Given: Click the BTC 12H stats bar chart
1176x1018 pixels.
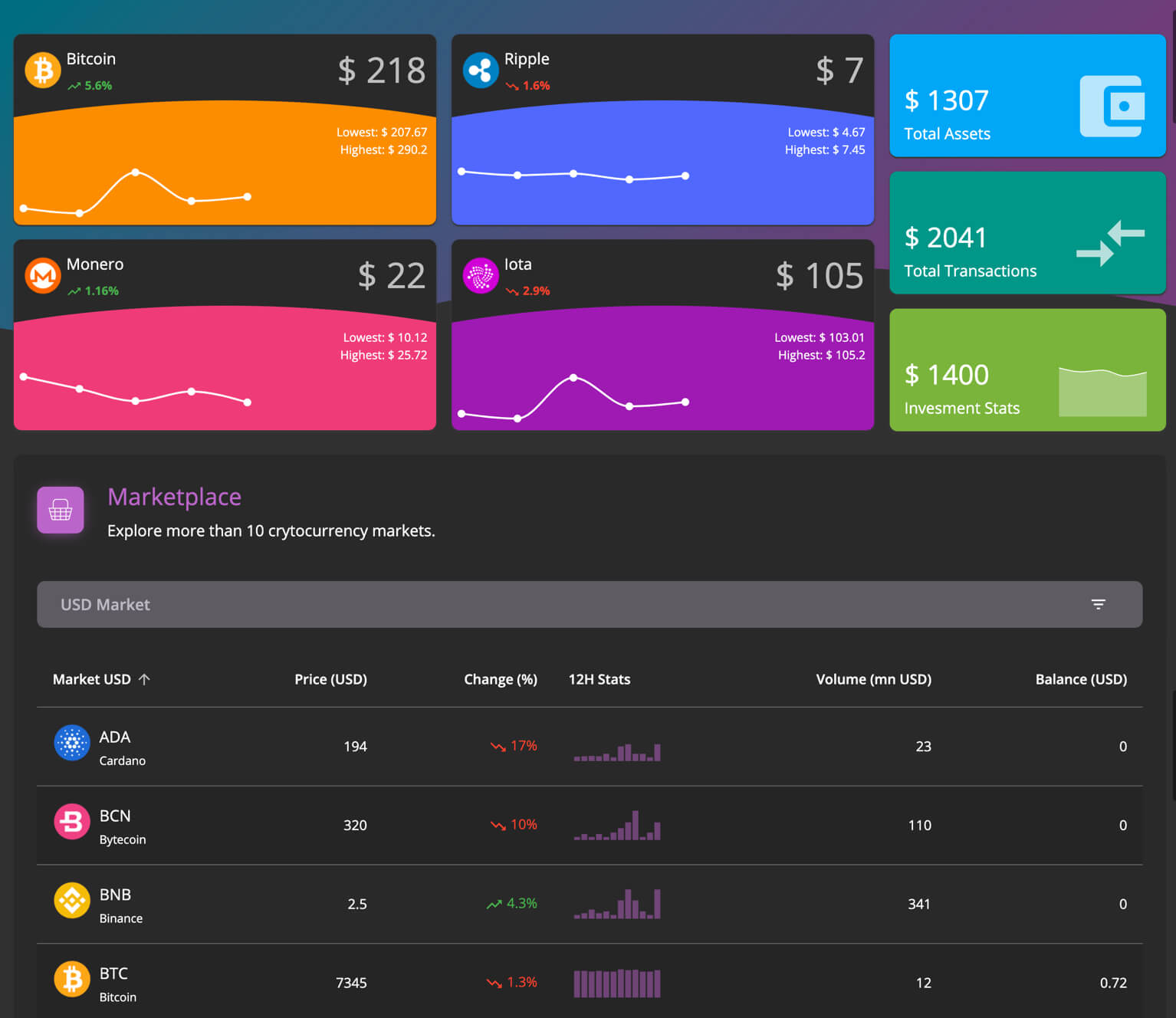Looking at the screenshot, I should point(617,984).
